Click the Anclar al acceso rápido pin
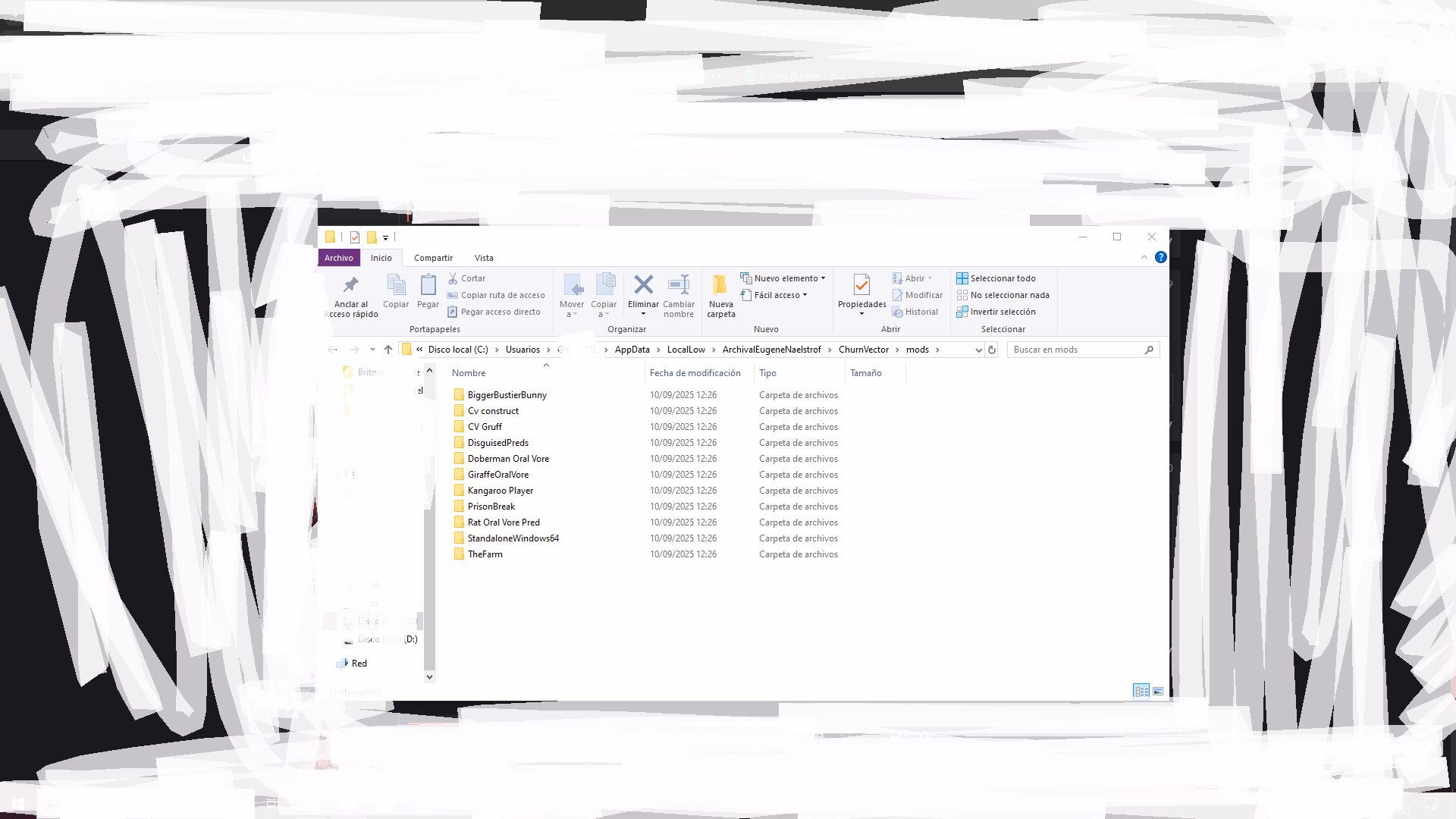The width and height of the screenshot is (1456, 819). 350,285
